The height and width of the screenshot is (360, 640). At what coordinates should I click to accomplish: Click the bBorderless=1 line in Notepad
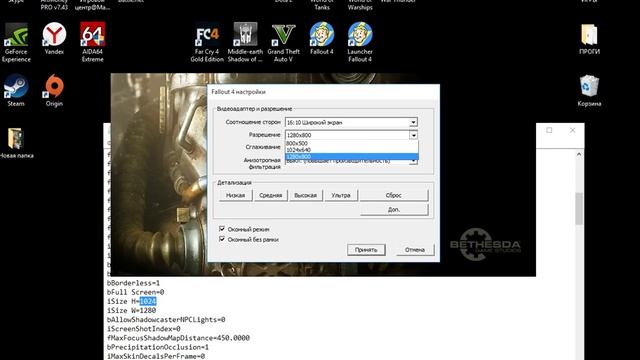[133, 283]
